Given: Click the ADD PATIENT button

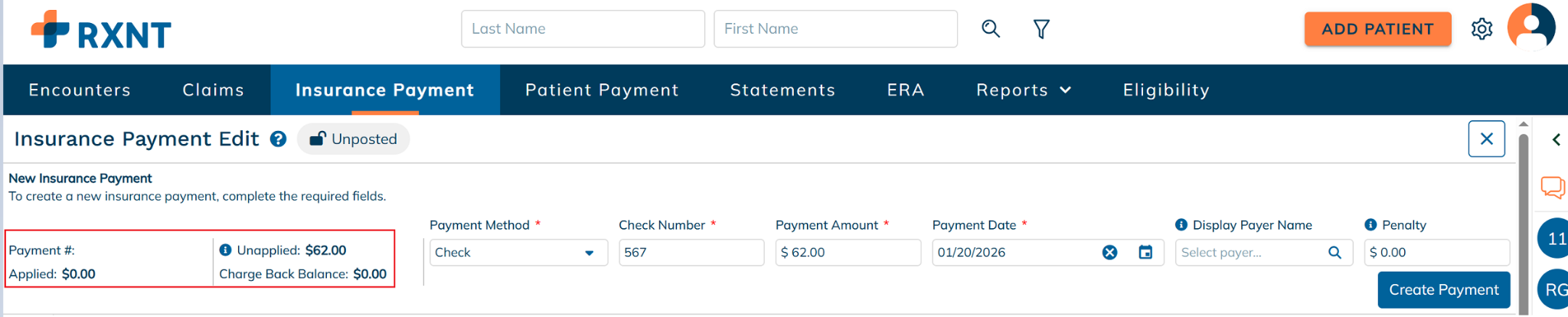Looking at the screenshot, I should tap(1377, 29).
